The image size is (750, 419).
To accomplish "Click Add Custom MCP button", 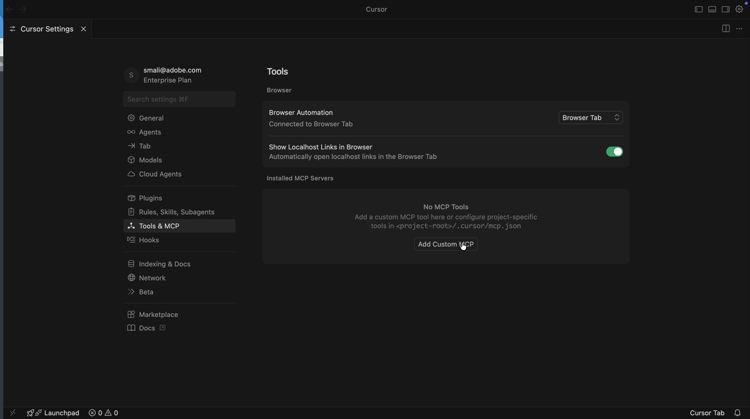I will tap(446, 244).
